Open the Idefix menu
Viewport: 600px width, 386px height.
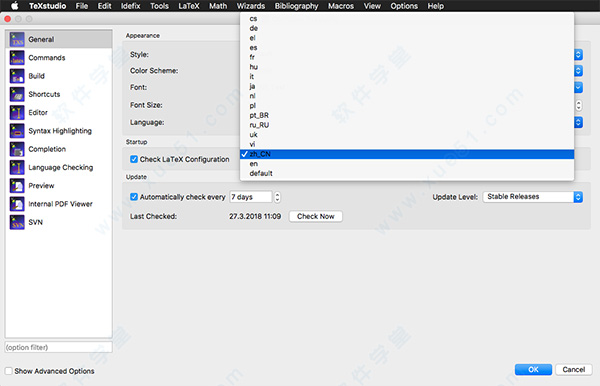[x=130, y=6]
